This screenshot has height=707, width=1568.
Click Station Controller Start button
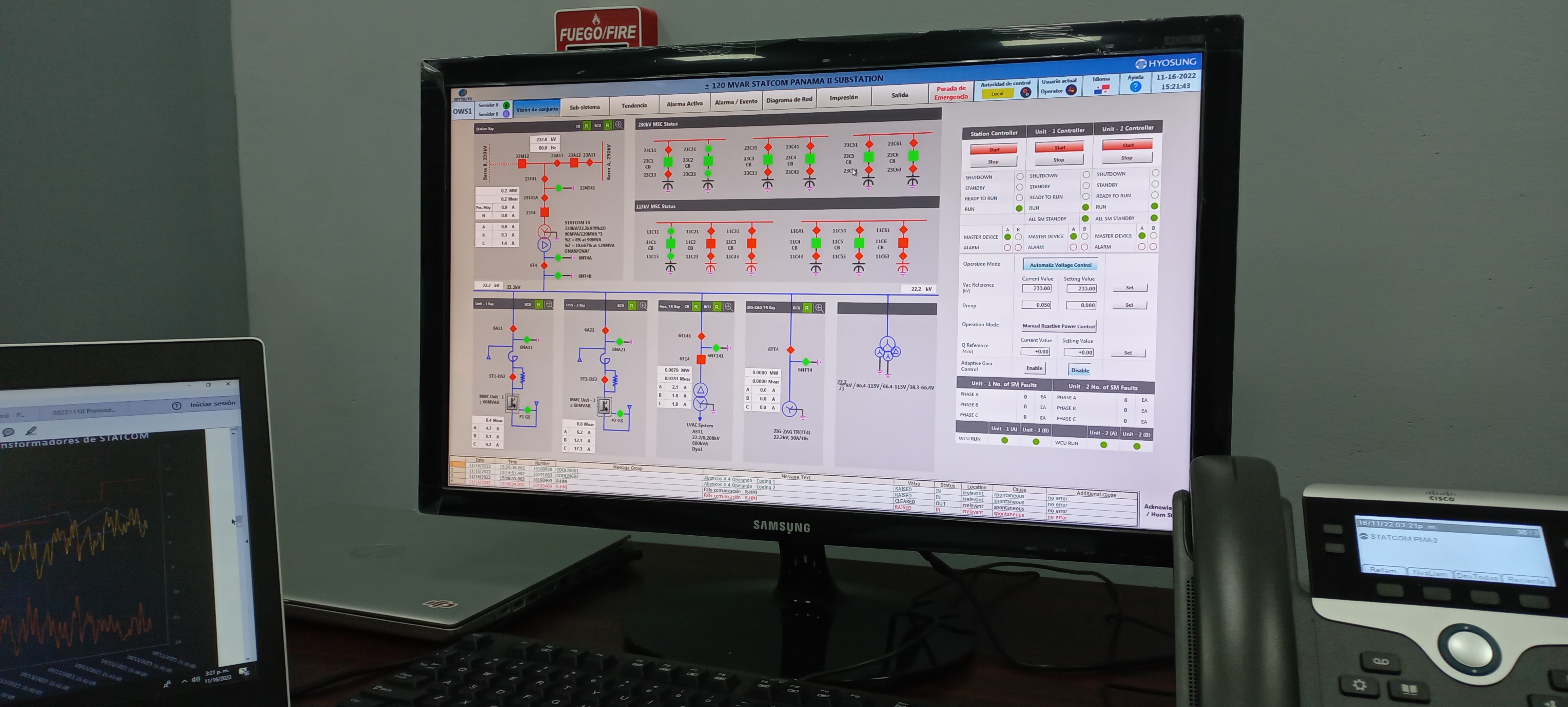tap(993, 149)
